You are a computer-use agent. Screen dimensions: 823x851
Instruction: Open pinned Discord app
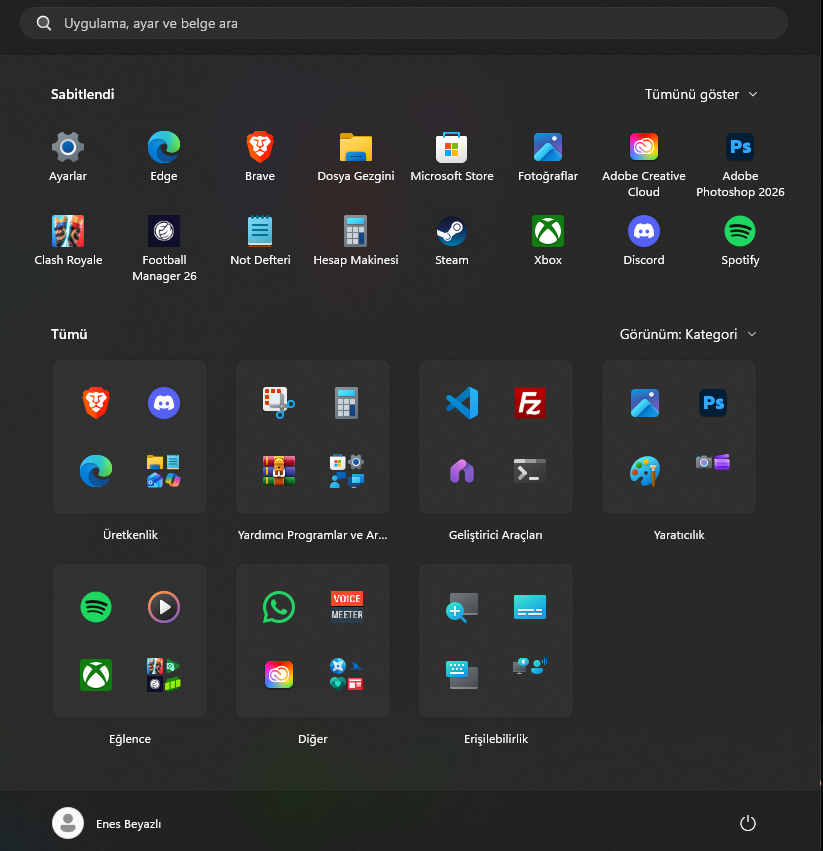point(644,241)
